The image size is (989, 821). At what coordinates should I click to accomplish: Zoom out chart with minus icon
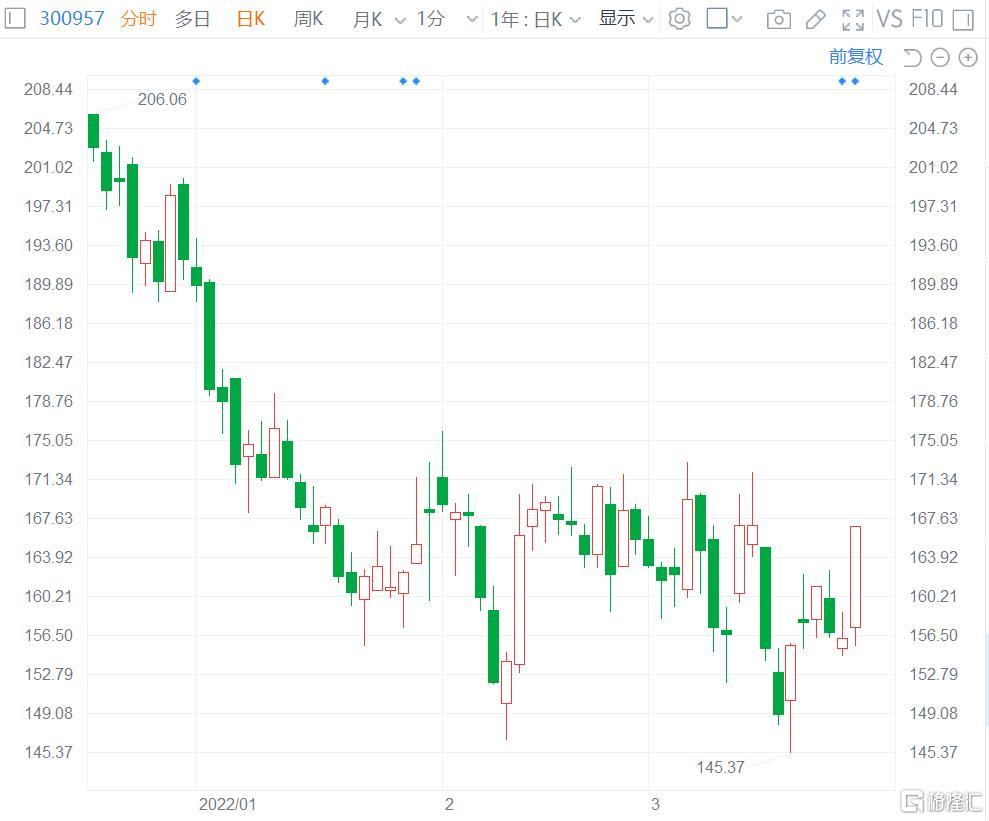click(x=940, y=57)
